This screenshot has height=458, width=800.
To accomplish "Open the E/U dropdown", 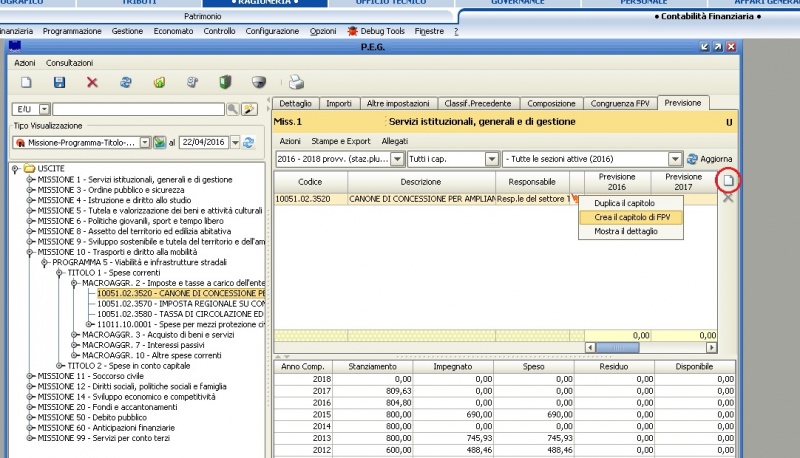I will click(x=45, y=109).
